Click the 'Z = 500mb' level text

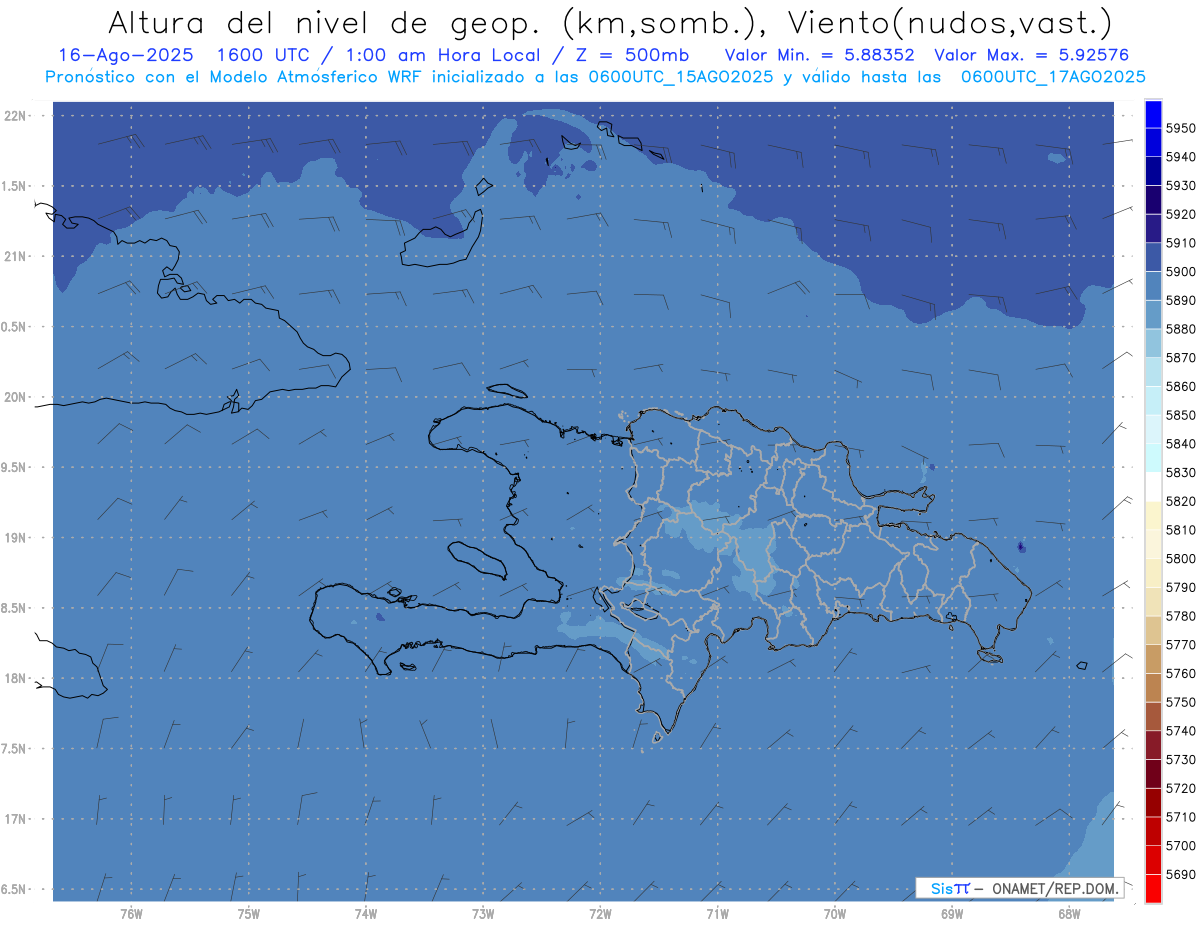pyautogui.click(x=632, y=55)
